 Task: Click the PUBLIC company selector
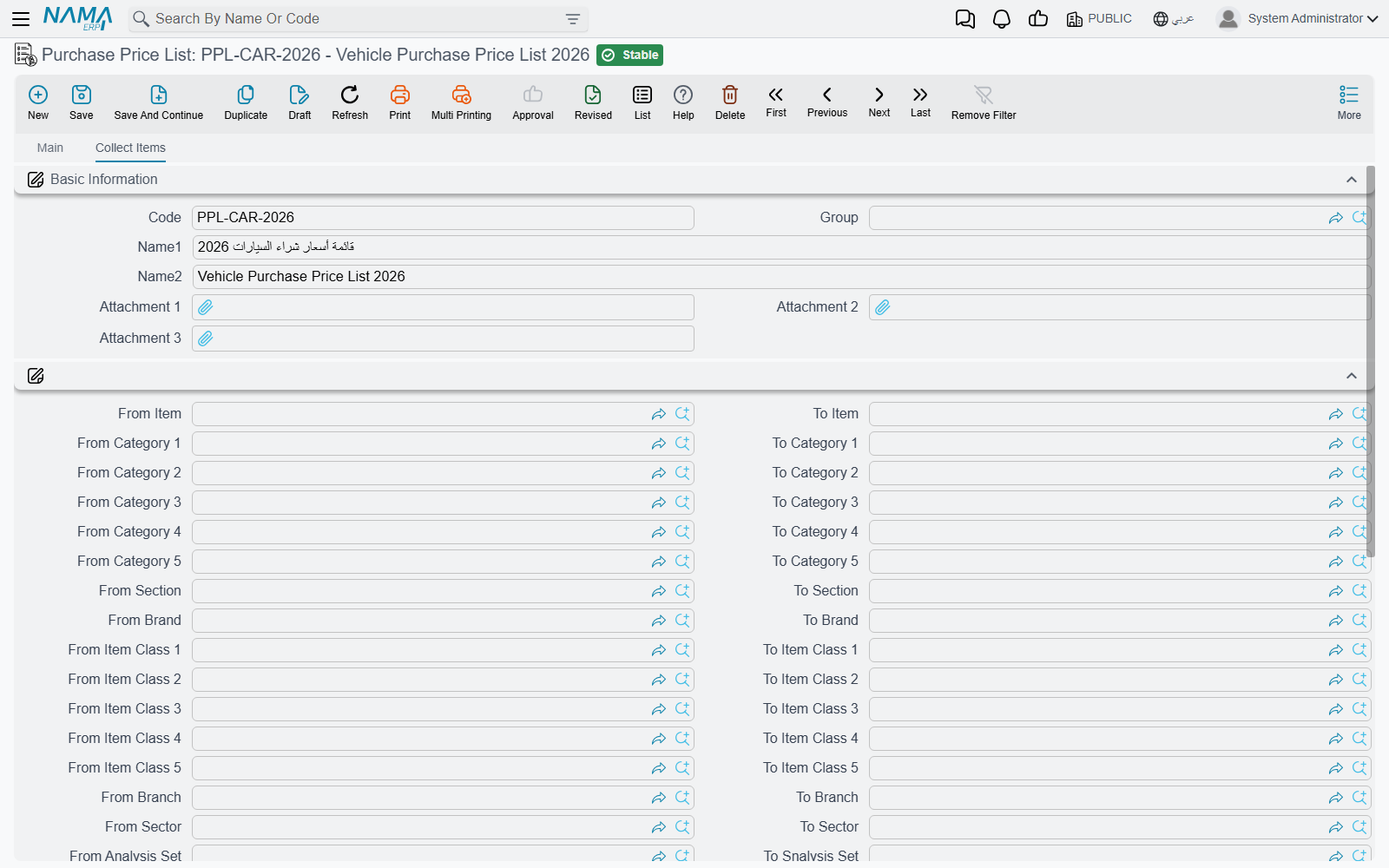[x=1099, y=19]
